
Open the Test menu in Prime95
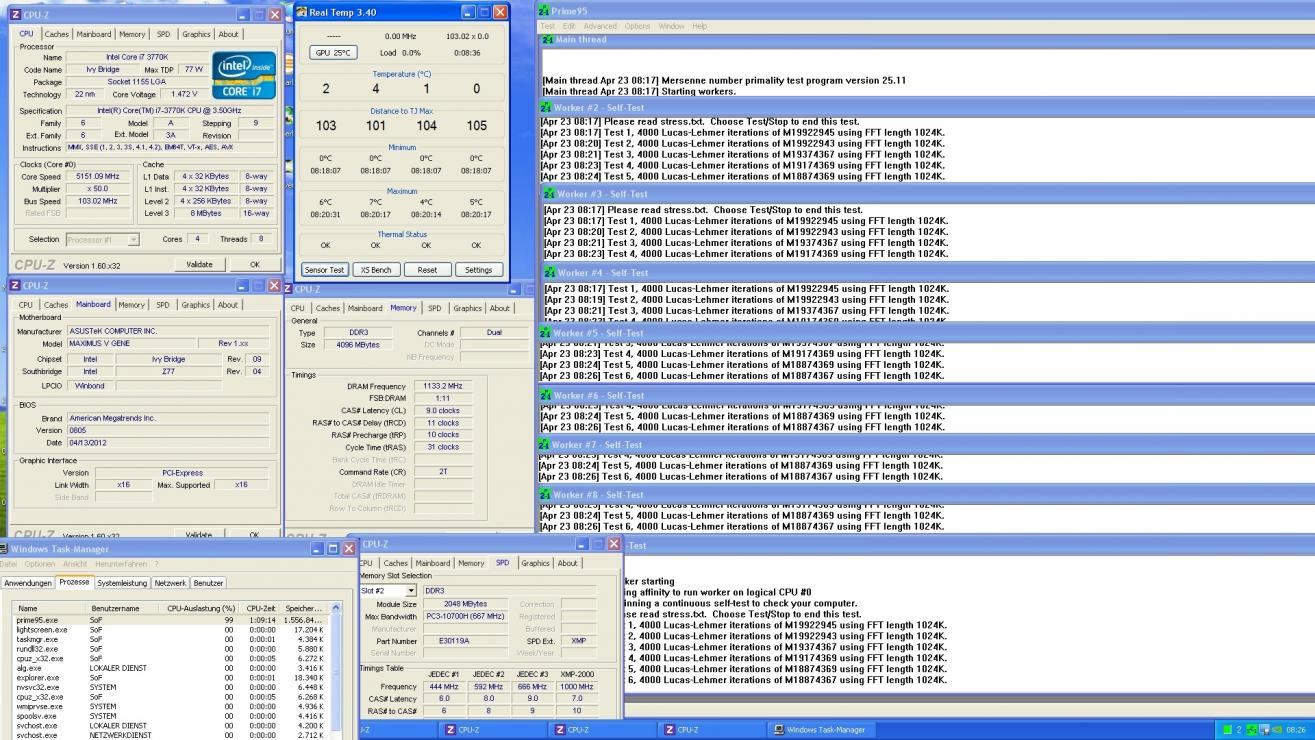(547, 26)
